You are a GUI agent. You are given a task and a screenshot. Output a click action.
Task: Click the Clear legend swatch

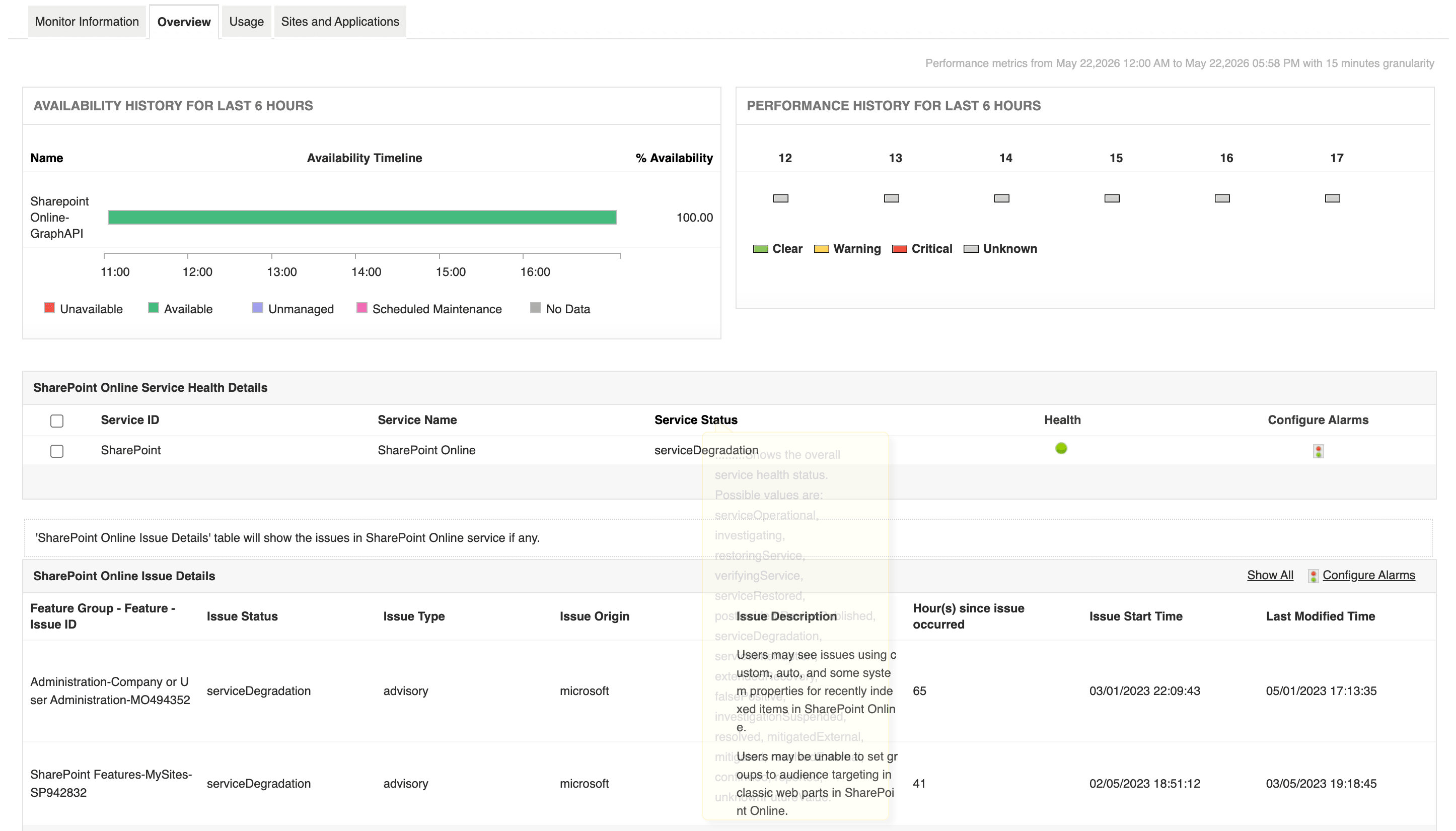(761, 249)
